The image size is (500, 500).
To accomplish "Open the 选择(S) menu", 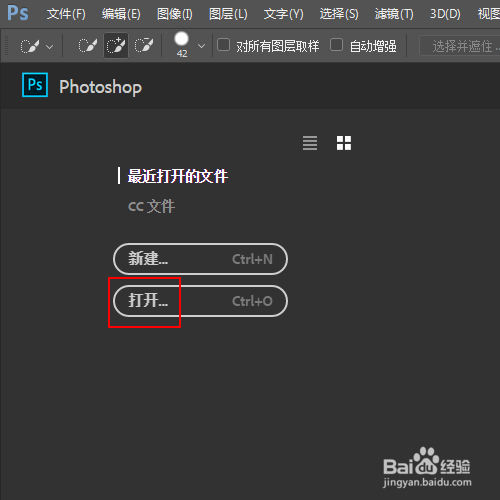I will [x=339, y=14].
